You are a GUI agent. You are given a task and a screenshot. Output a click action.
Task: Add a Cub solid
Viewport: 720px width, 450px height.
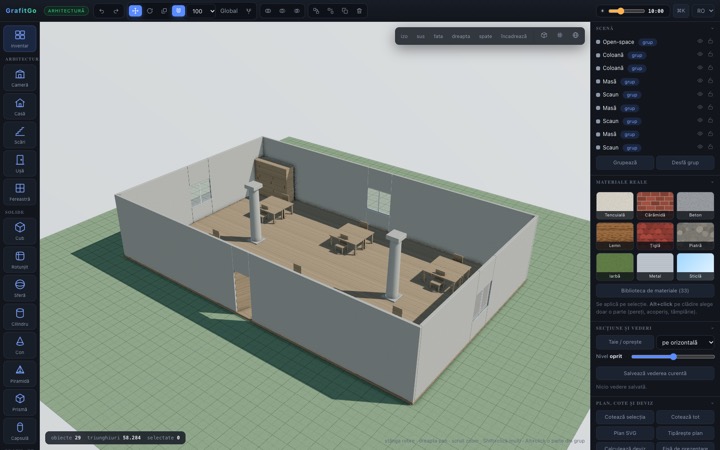coord(20,231)
